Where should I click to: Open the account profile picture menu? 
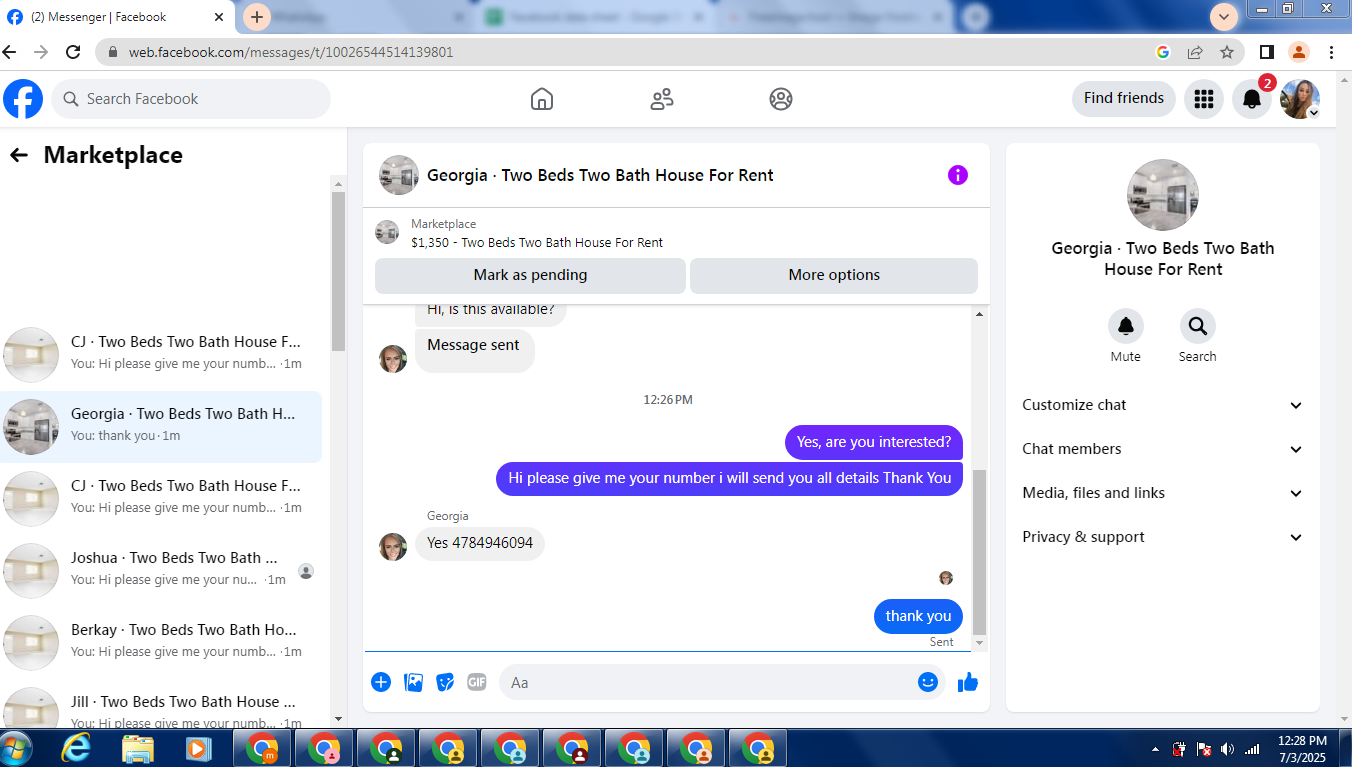point(1300,99)
